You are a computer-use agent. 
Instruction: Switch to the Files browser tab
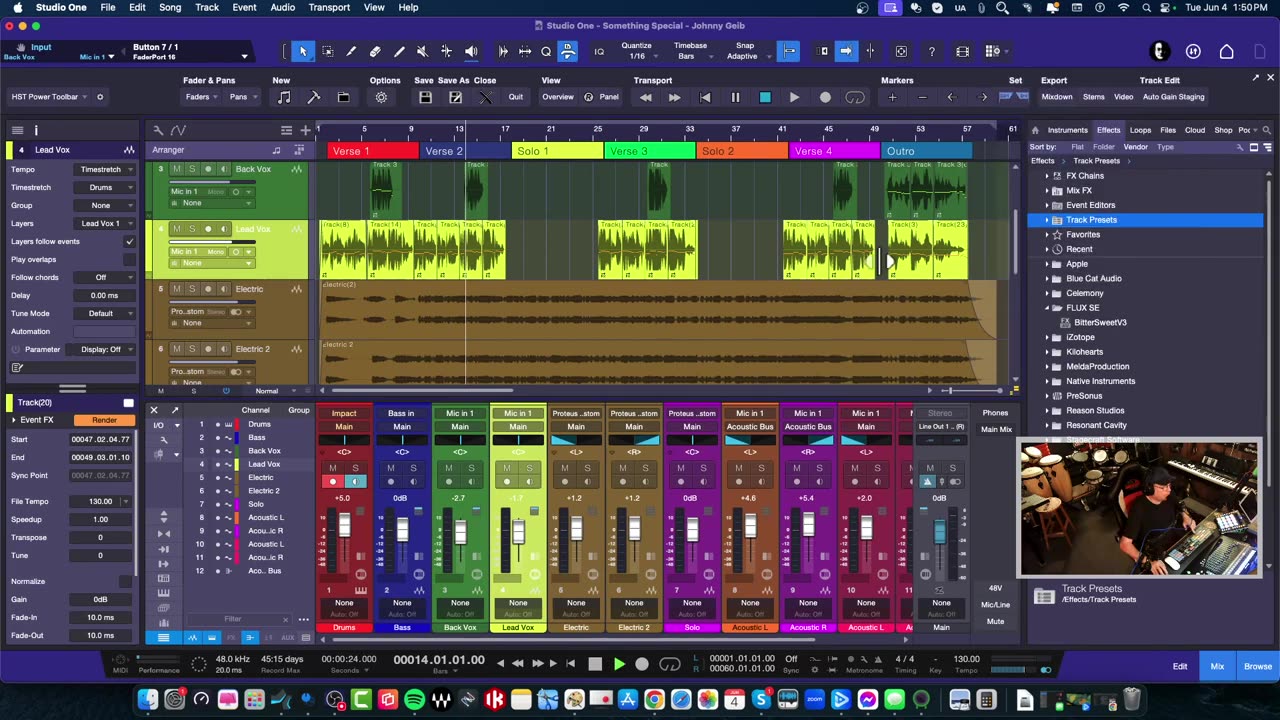tap(1168, 130)
